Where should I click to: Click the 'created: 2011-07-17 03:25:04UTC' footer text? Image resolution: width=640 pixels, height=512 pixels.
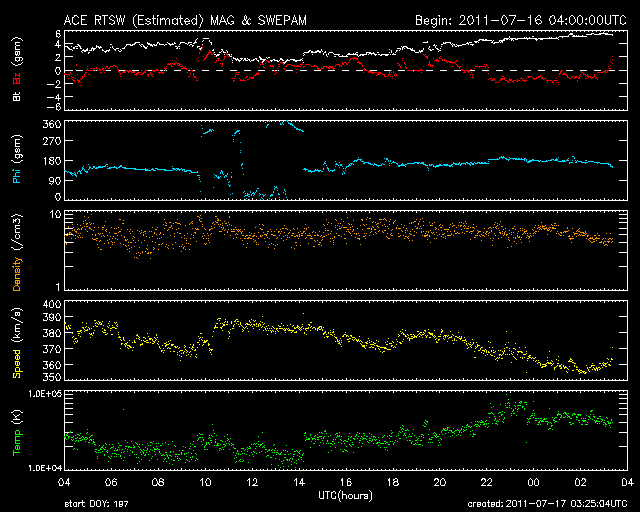(547, 504)
